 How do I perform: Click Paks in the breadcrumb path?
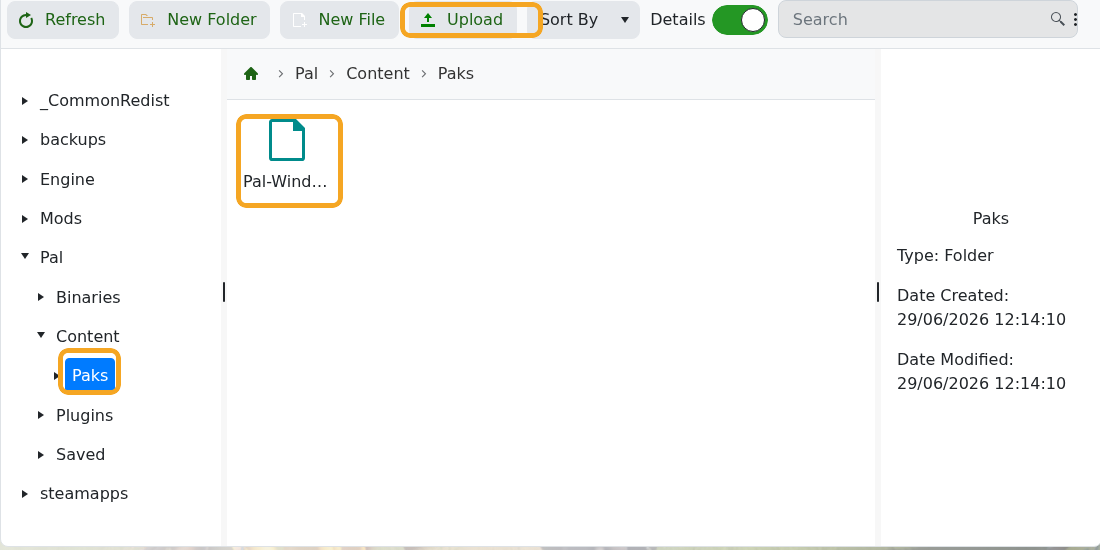click(x=456, y=74)
